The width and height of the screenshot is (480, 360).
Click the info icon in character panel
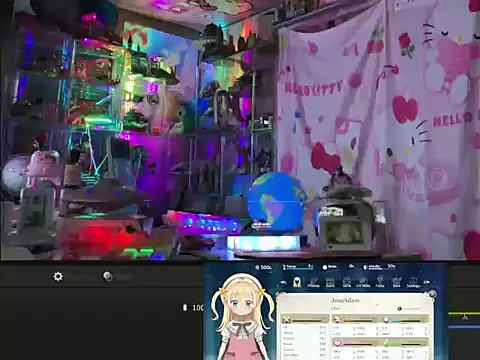click(x=400, y=309)
